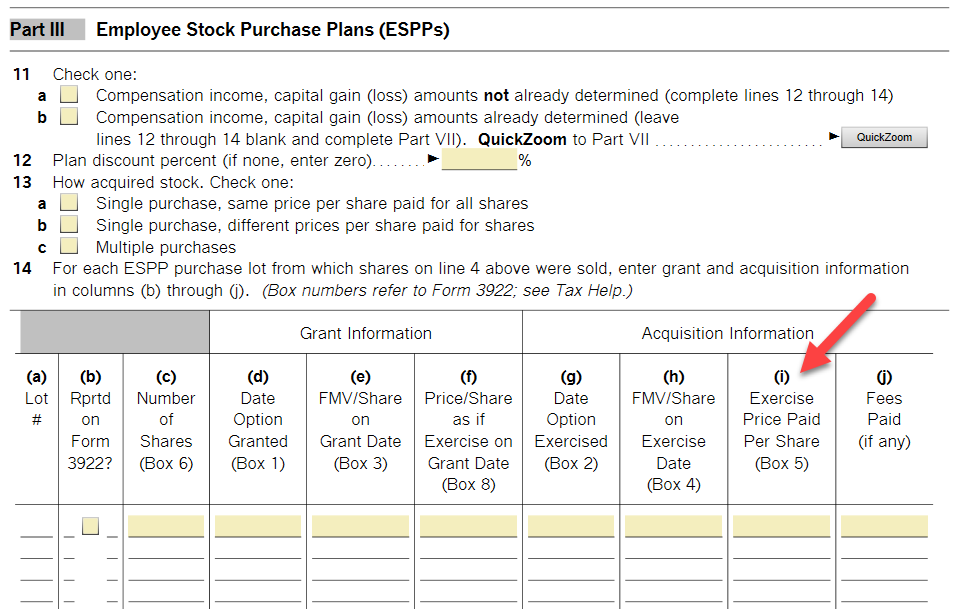Click the QuickZoom button to Part VII
The image size is (966, 609).
[884, 137]
